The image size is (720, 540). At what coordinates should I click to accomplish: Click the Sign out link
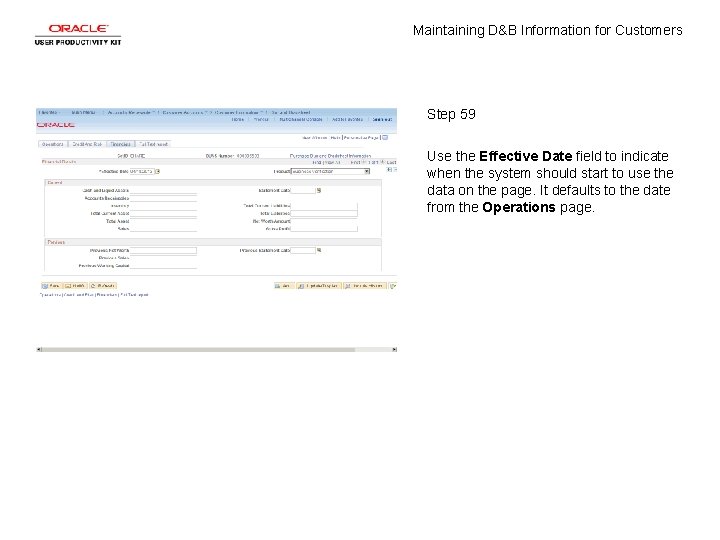[x=382, y=119]
